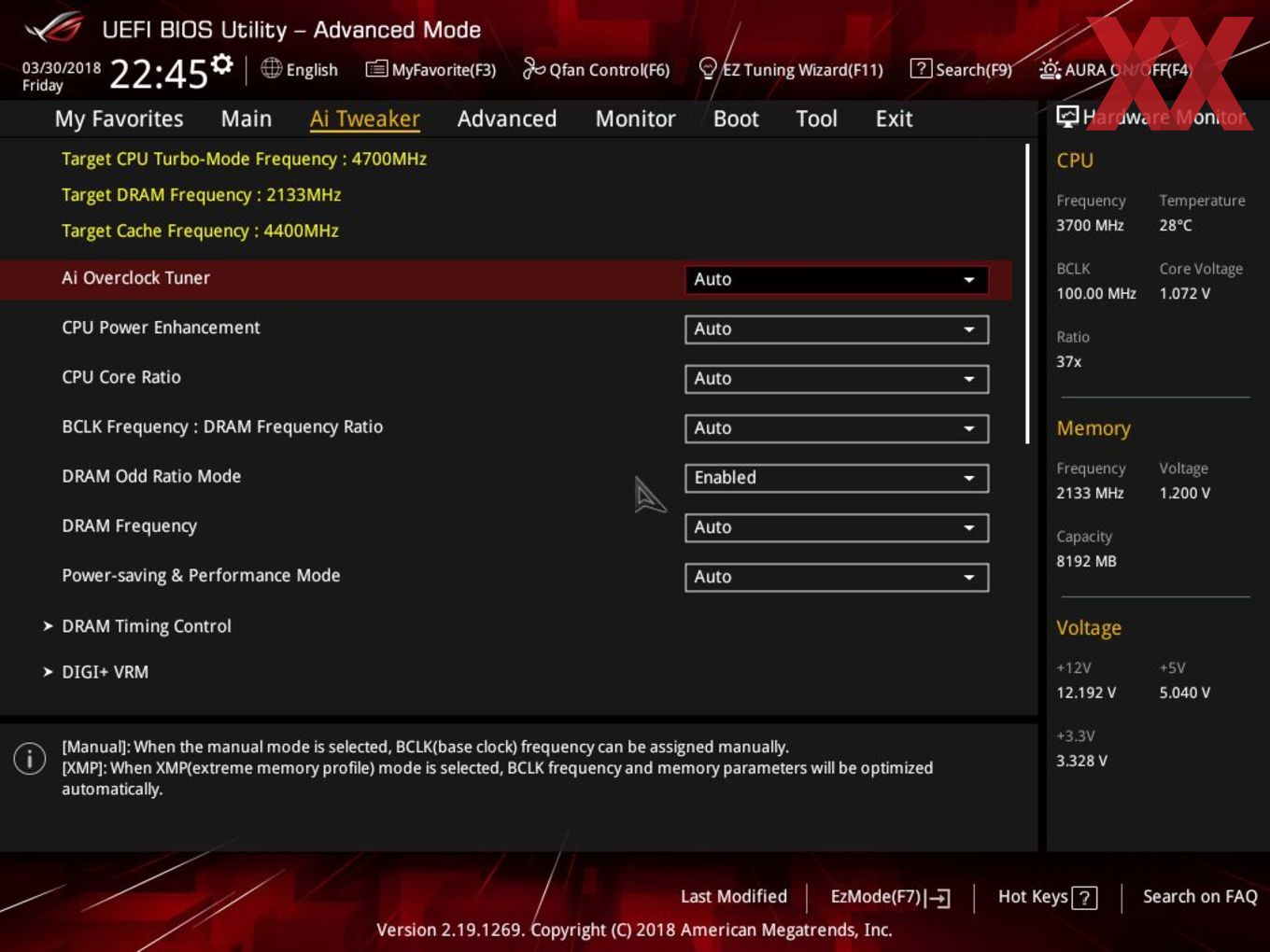Image resolution: width=1270 pixels, height=952 pixels.
Task: Click the Qfan Control fan icon
Action: [533, 68]
